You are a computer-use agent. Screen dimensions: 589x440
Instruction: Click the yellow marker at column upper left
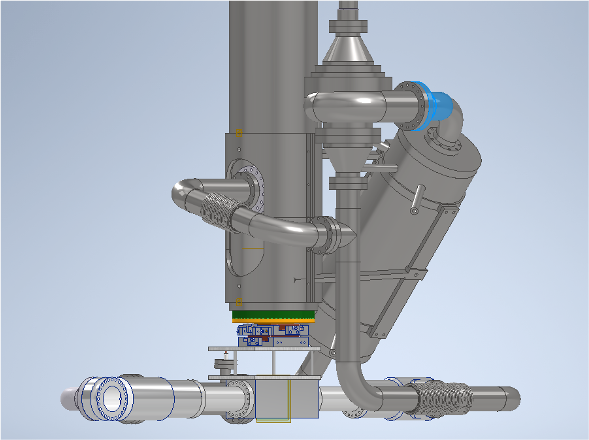239,133
